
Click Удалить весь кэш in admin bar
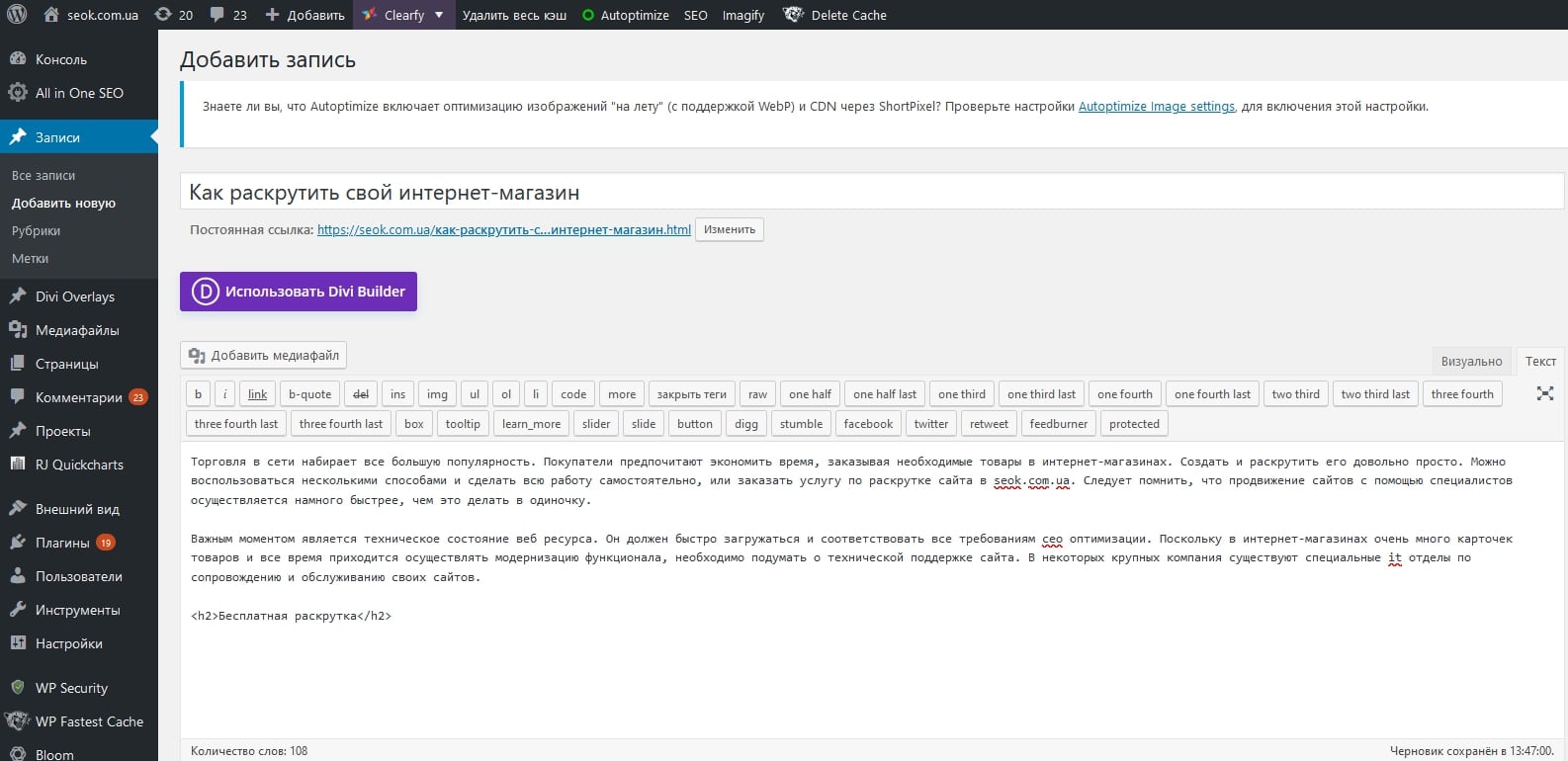click(514, 15)
